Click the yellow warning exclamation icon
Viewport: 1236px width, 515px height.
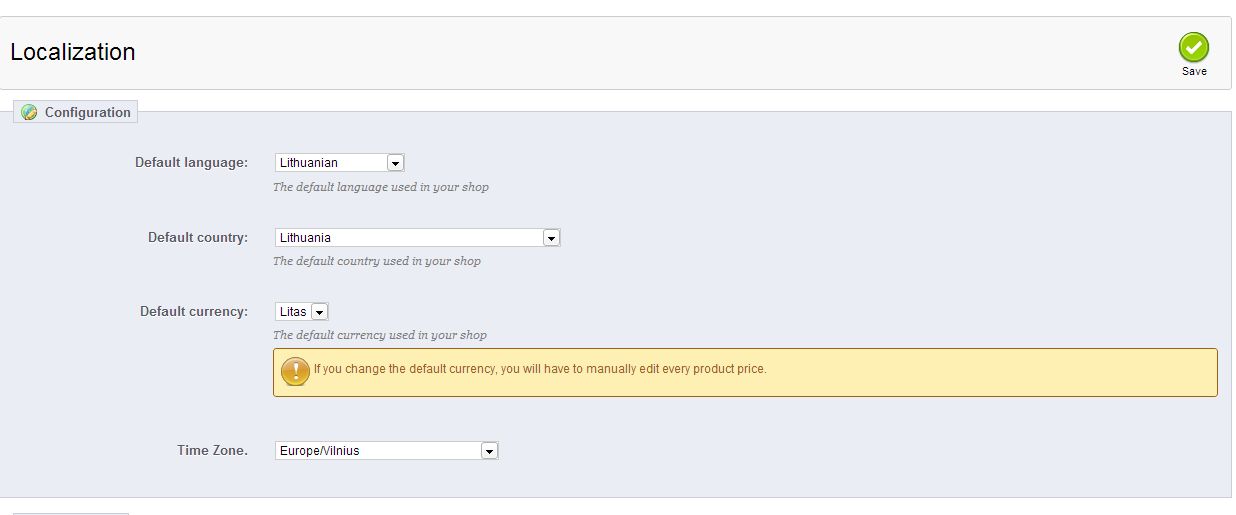pyautogui.click(x=295, y=371)
